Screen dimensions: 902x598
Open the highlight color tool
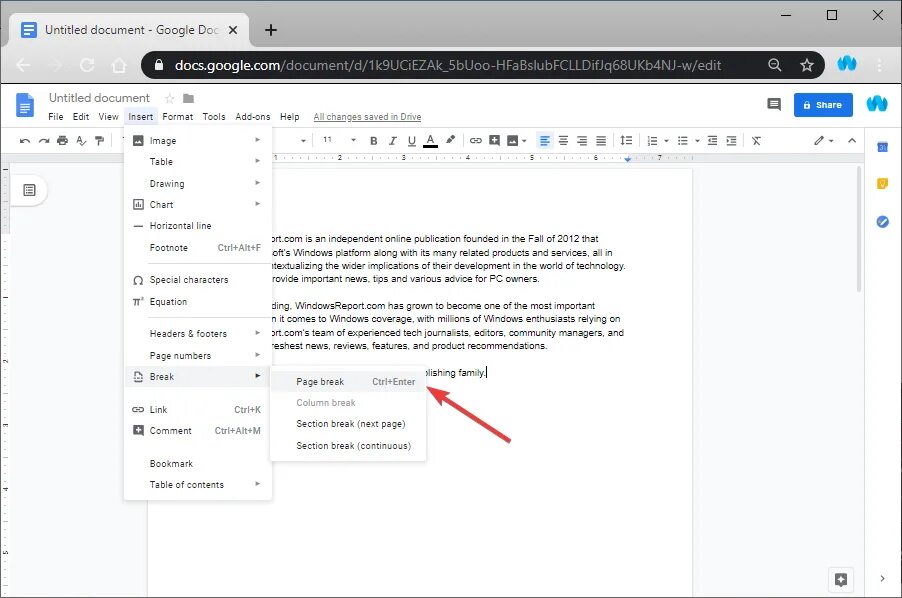coord(450,140)
